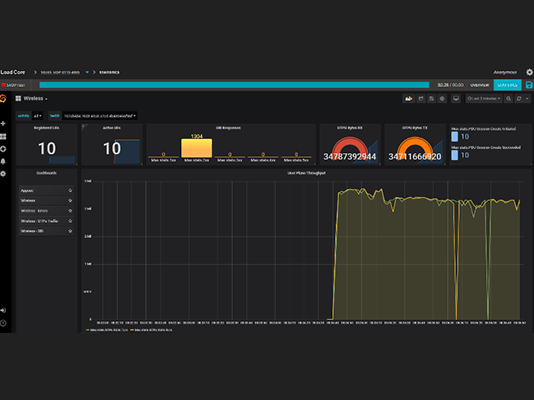Image resolution: width=534 pixels, height=400 pixels.
Task: Open the Help icon at sidebar bottom
Action: point(3,323)
